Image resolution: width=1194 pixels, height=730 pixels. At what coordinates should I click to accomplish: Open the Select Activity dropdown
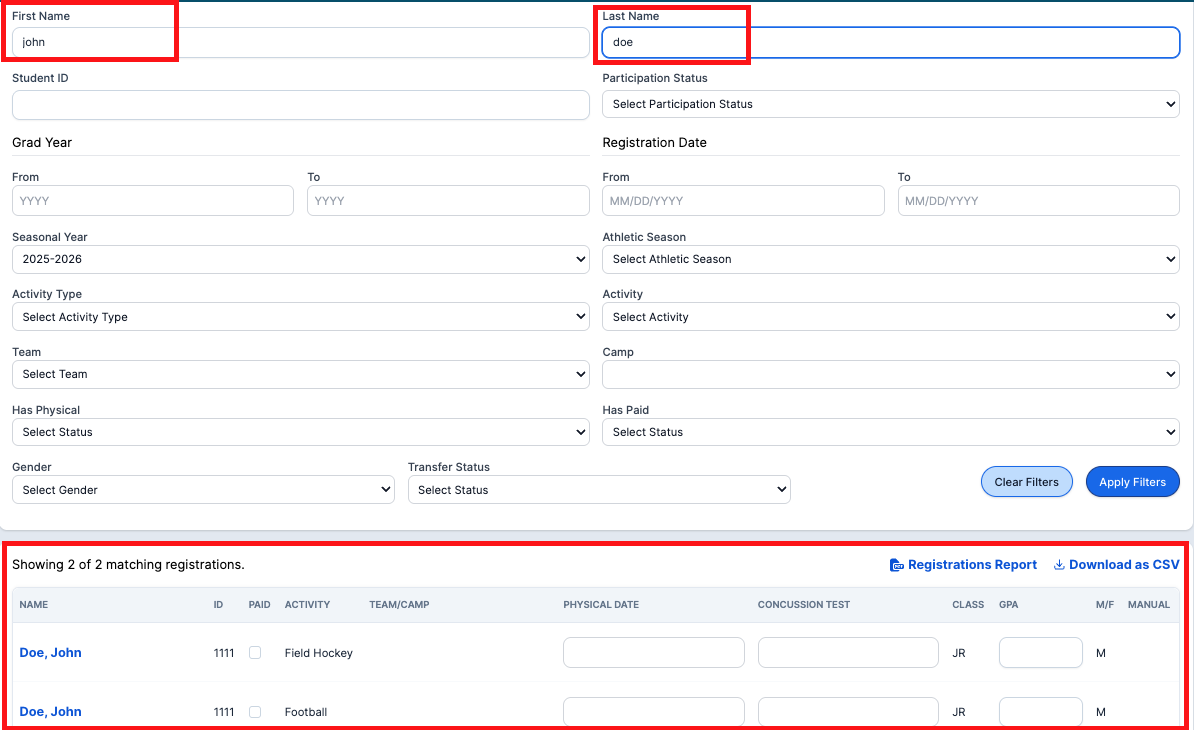(890, 317)
